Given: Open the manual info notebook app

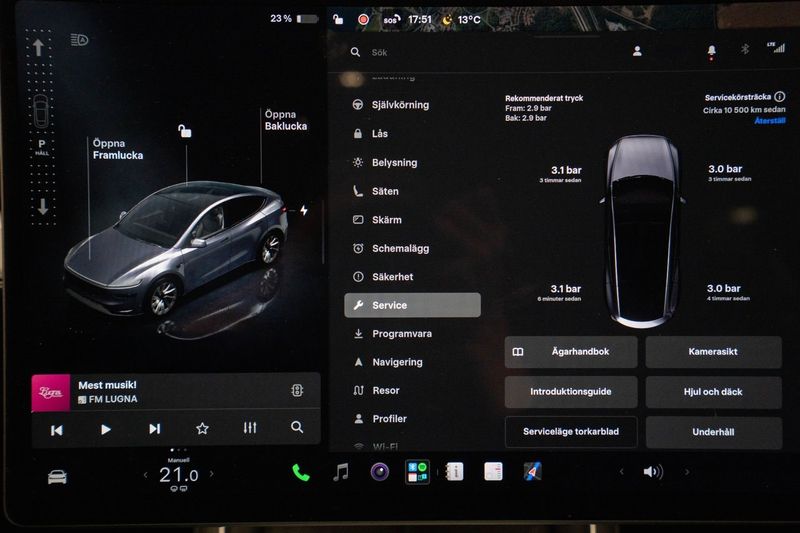Looking at the screenshot, I should (454, 471).
